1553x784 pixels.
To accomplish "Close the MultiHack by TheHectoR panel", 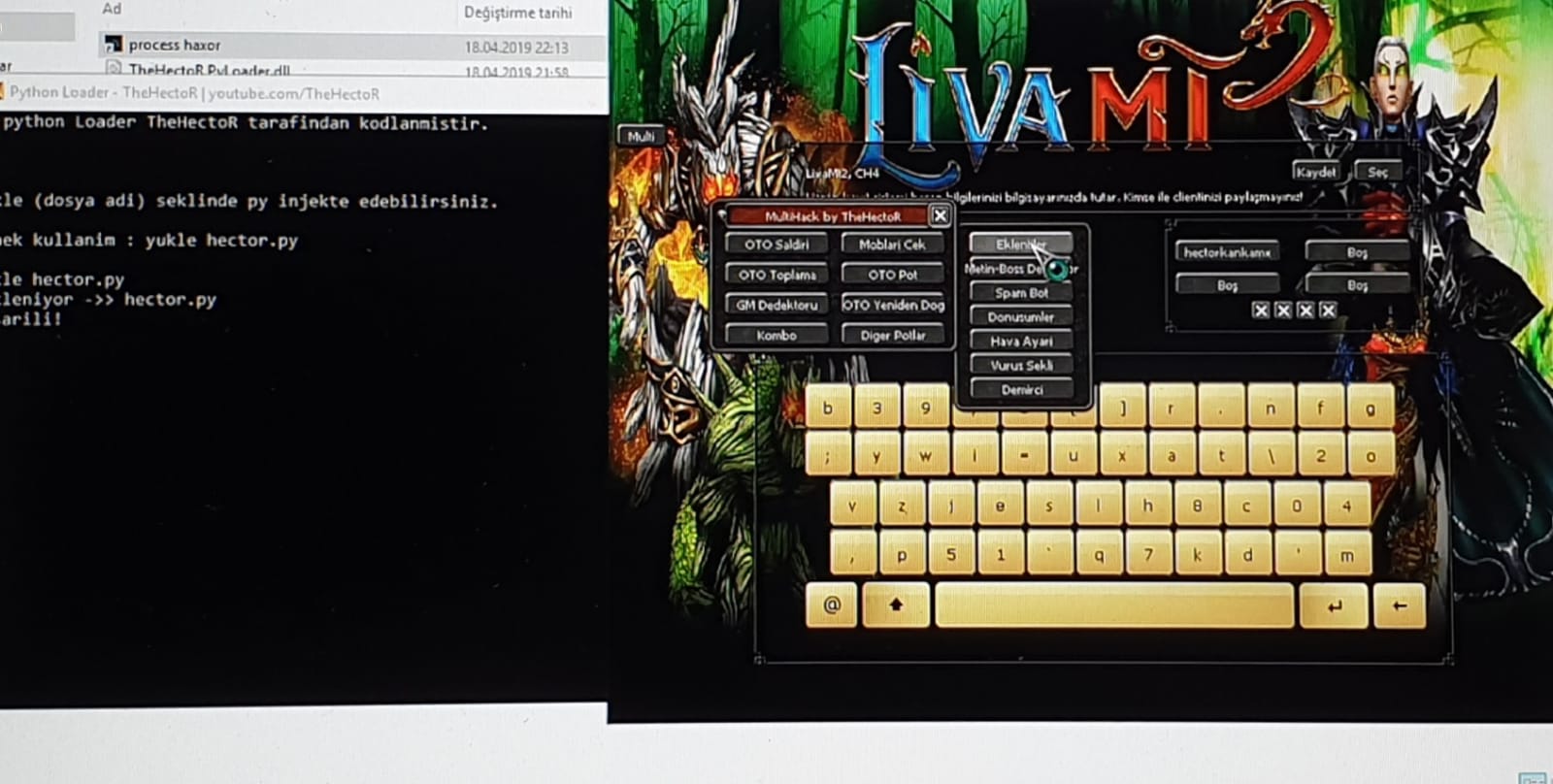I will point(940,215).
